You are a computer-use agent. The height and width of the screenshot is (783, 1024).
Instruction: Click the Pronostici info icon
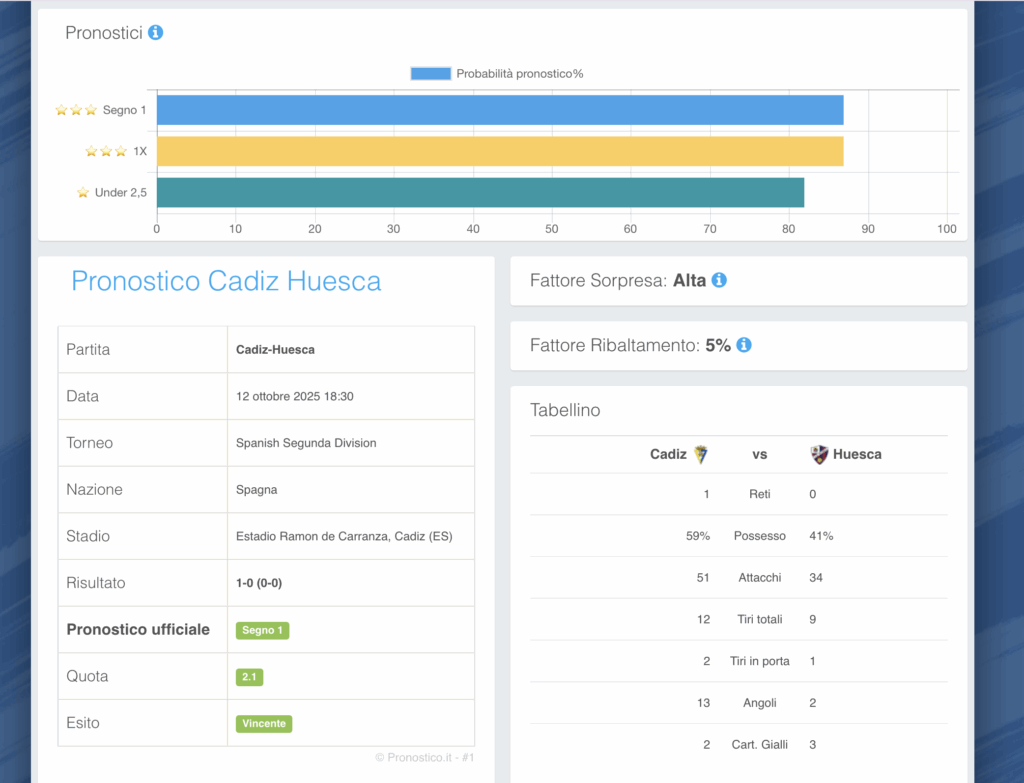[x=155, y=33]
